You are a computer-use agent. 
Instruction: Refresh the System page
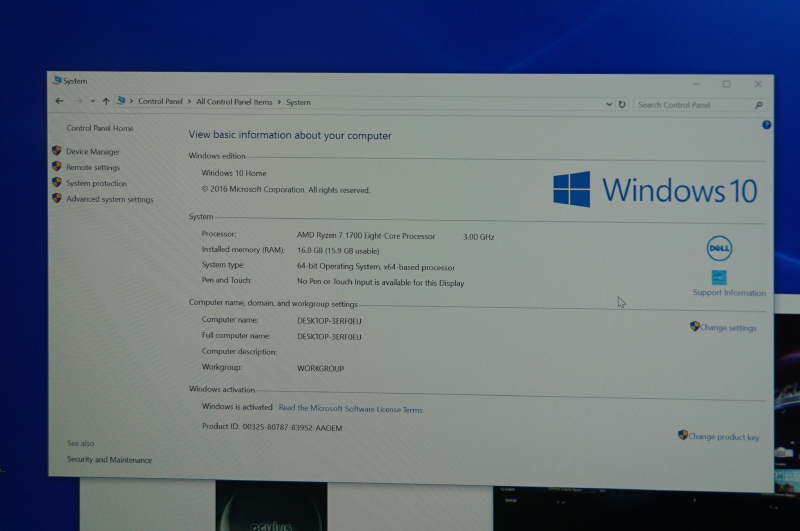click(622, 105)
